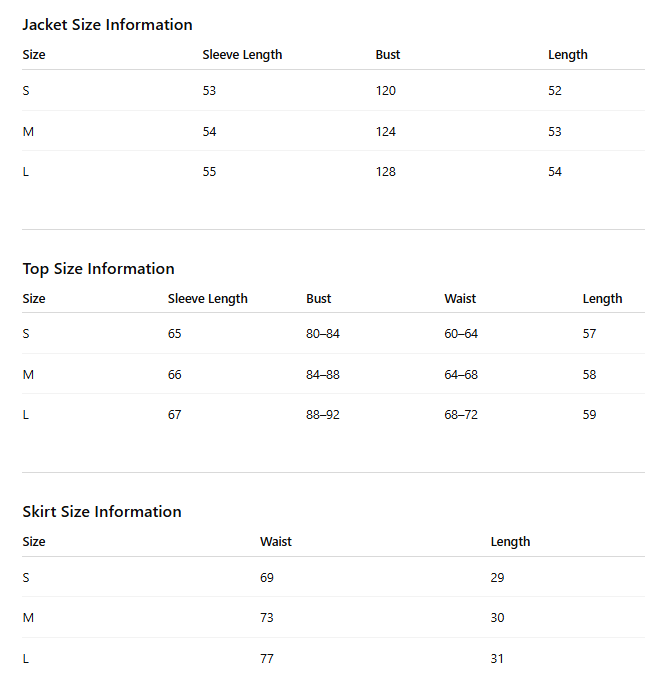
Task: Click the Bust header in Jacket table
Action: click(388, 55)
